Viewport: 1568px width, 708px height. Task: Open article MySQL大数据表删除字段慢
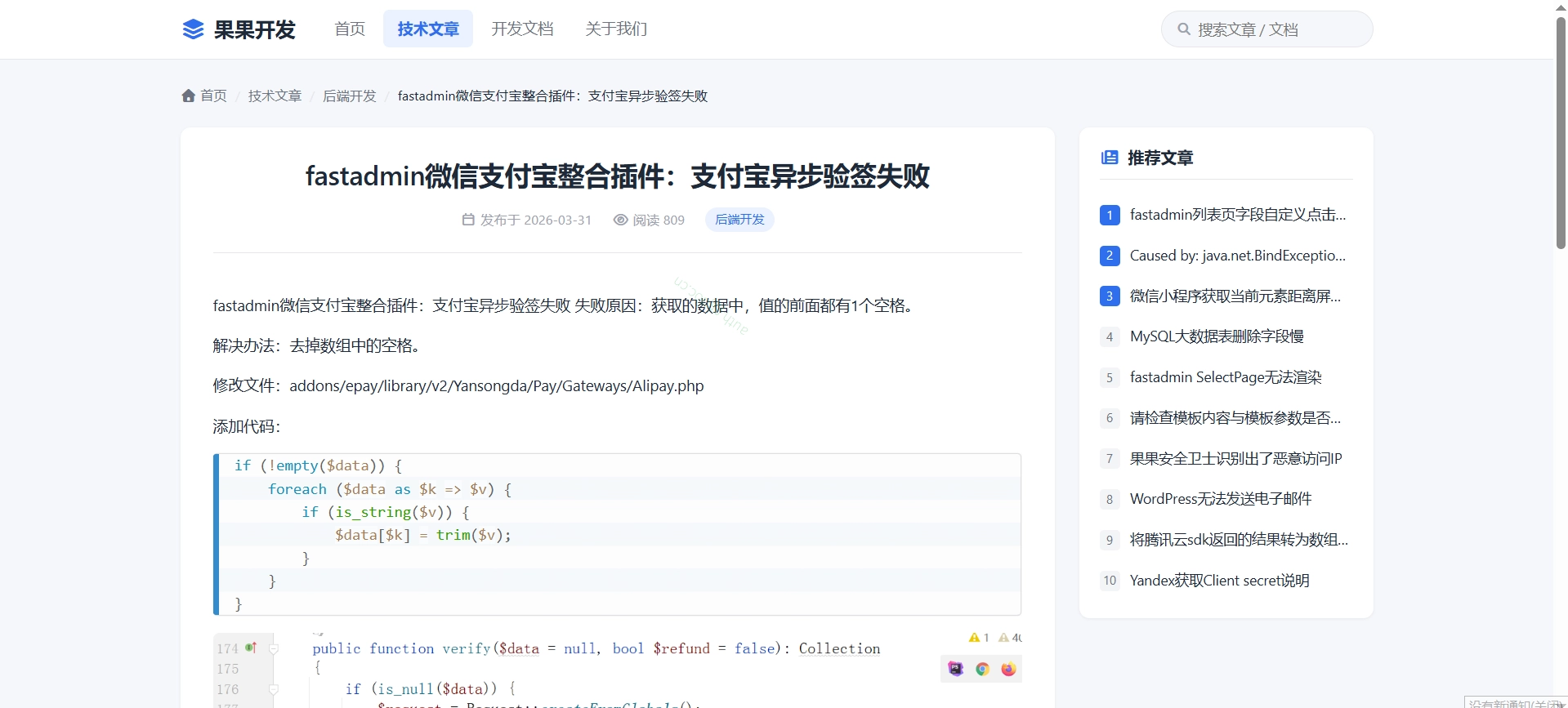click(x=1217, y=336)
